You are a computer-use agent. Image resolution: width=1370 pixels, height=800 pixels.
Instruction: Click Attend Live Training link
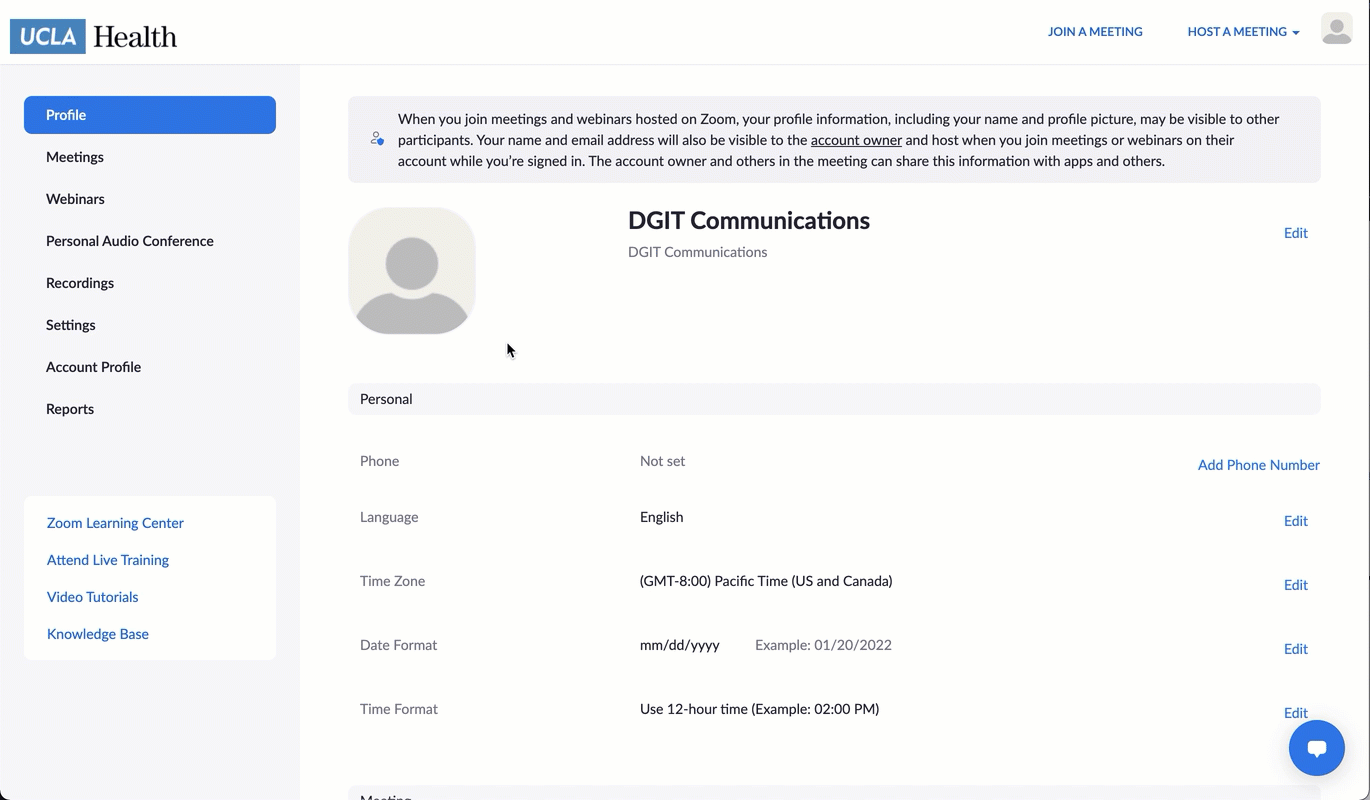(x=108, y=560)
